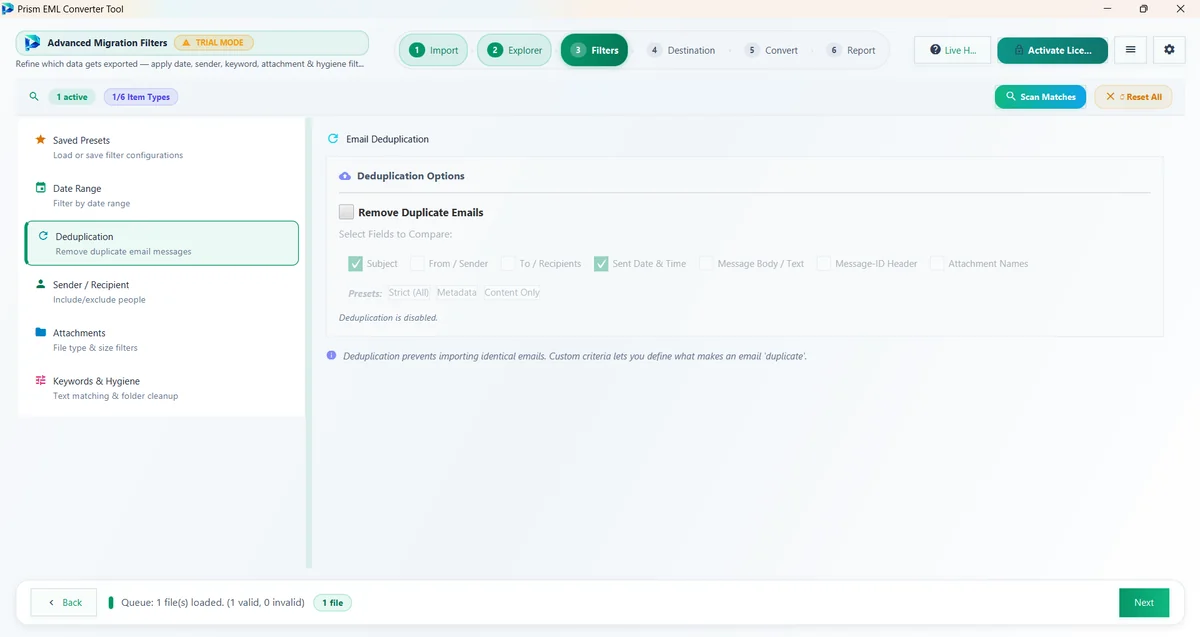
Task: Click the Live Help button
Action: point(952,50)
